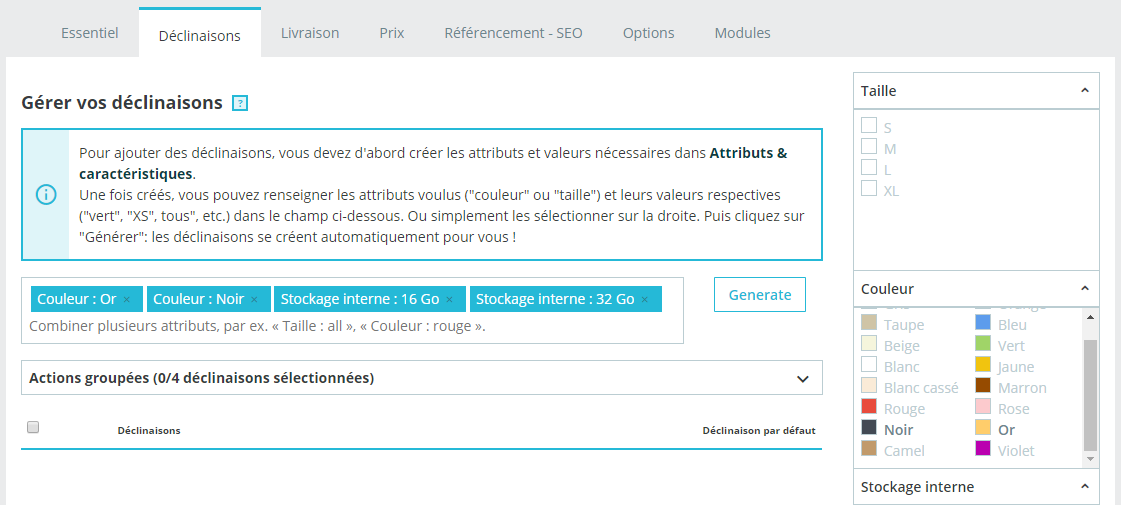Select the Bleu color swatch
This screenshot has height=505, width=1121.
pos(983,322)
